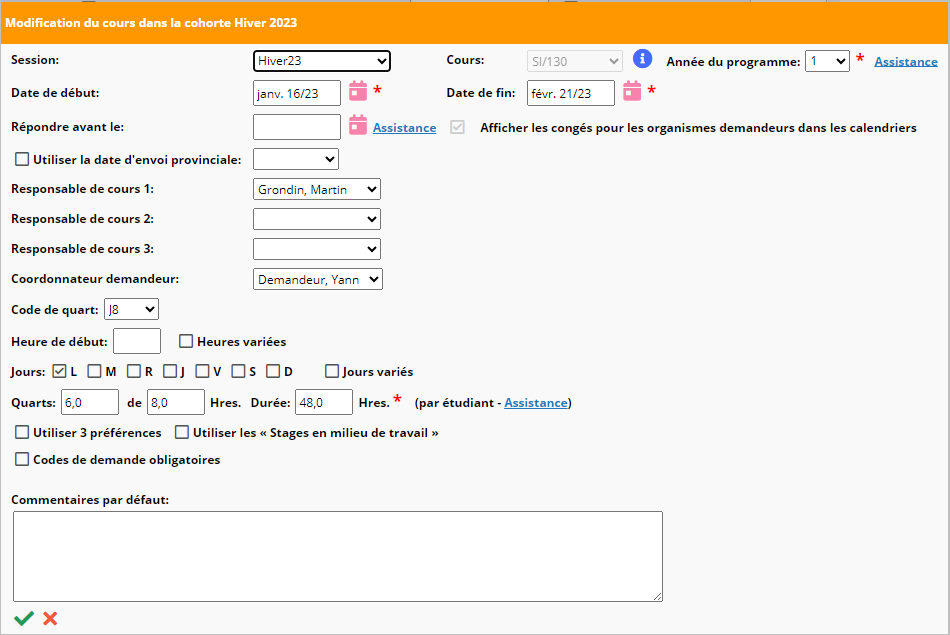Enable Heures variées checkbox
This screenshot has height=635, width=950.
point(186,341)
